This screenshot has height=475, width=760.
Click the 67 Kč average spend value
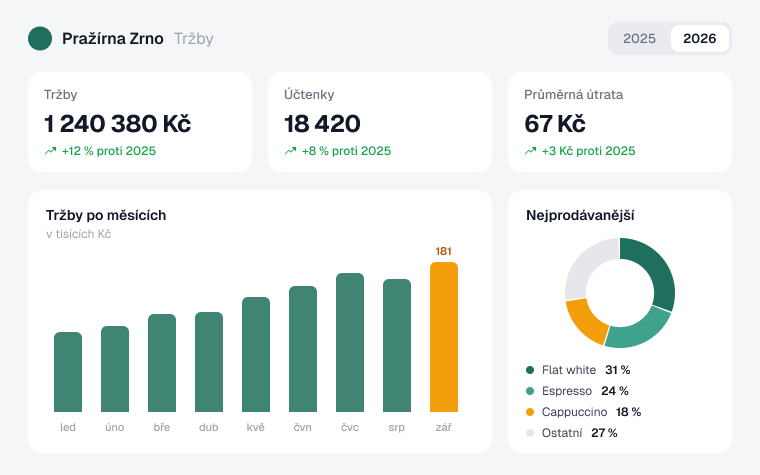point(555,123)
